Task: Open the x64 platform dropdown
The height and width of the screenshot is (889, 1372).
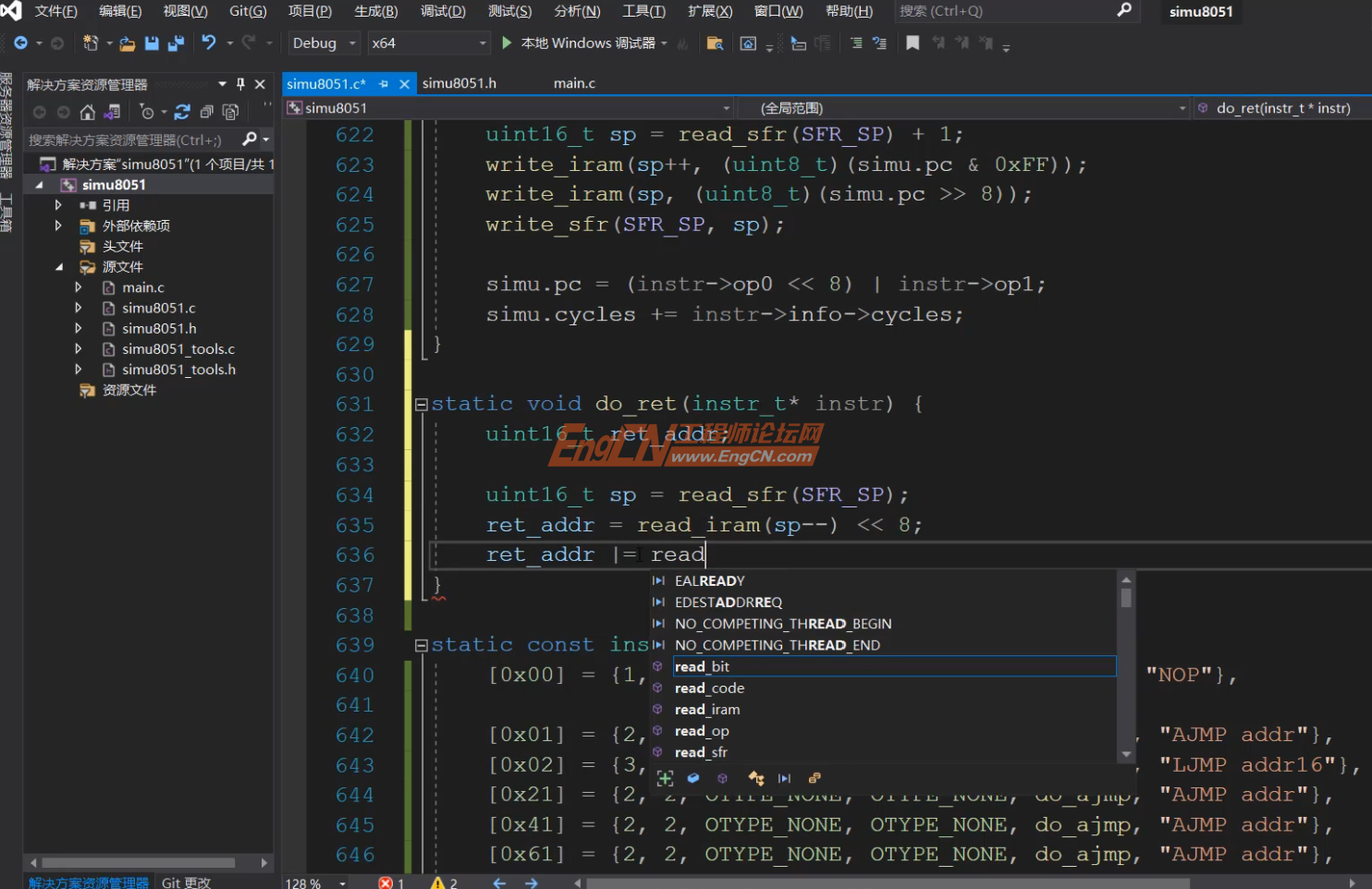Action: pos(428,43)
